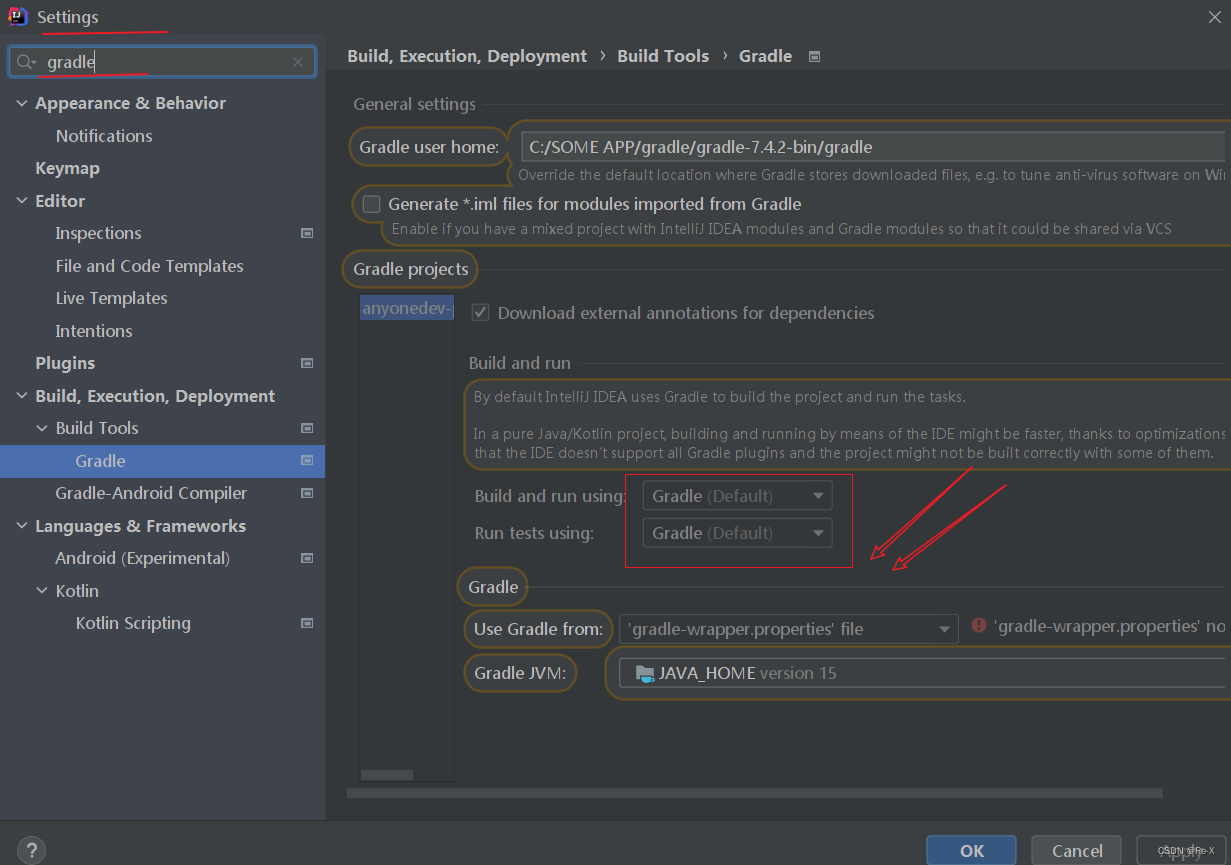Image resolution: width=1231 pixels, height=865 pixels.
Task: Click the project-level icon beside Inspections
Action: pyautogui.click(x=307, y=233)
